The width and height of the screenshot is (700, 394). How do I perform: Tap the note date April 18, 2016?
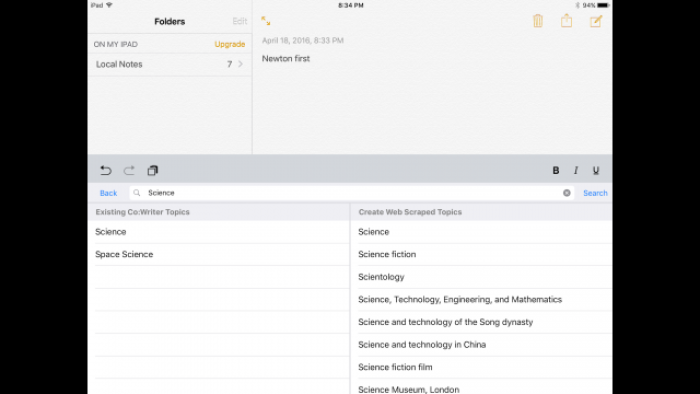click(x=303, y=41)
